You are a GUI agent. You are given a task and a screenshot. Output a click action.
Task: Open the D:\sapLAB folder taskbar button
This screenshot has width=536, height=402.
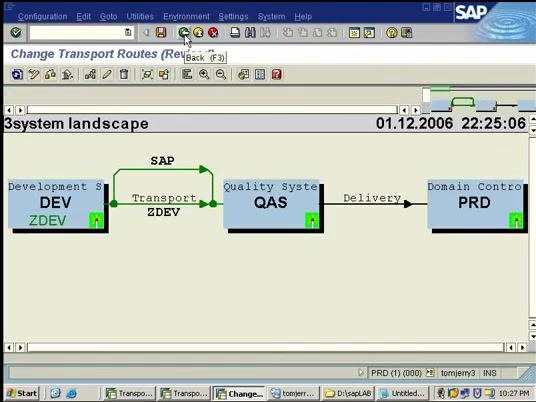tap(348, 393)
